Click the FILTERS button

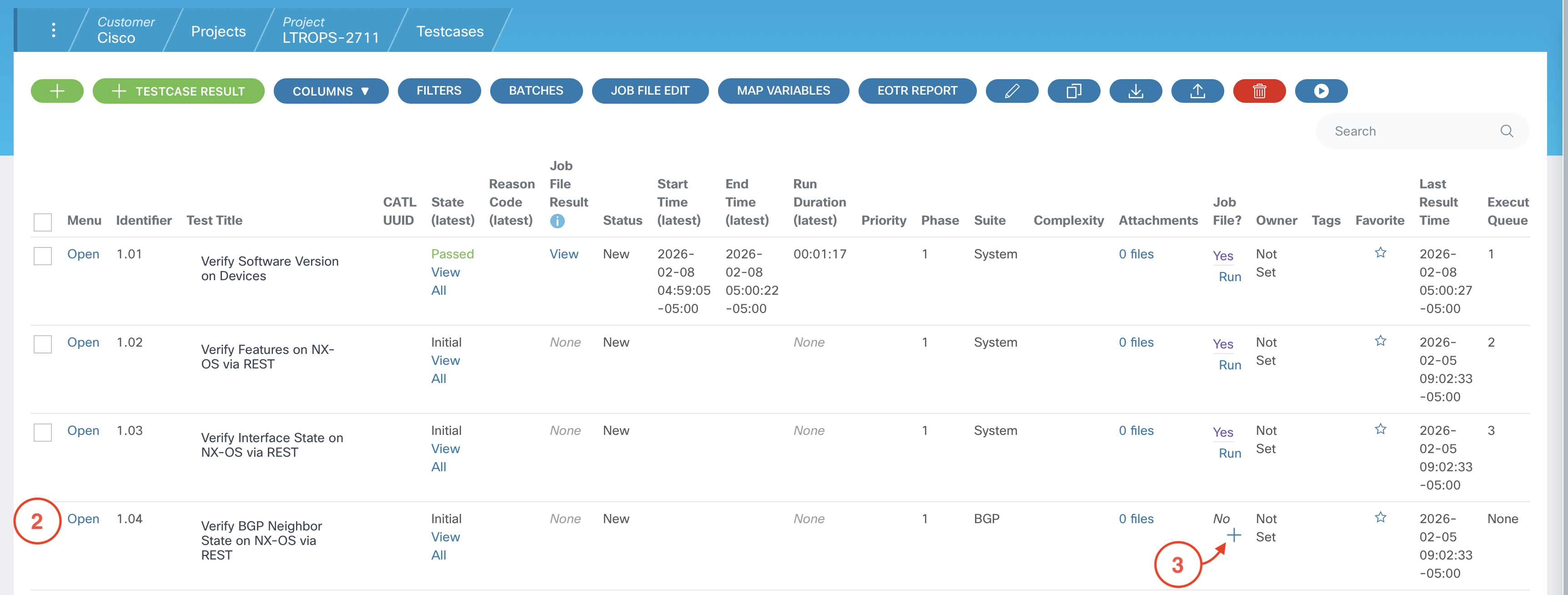coord(438,91)
